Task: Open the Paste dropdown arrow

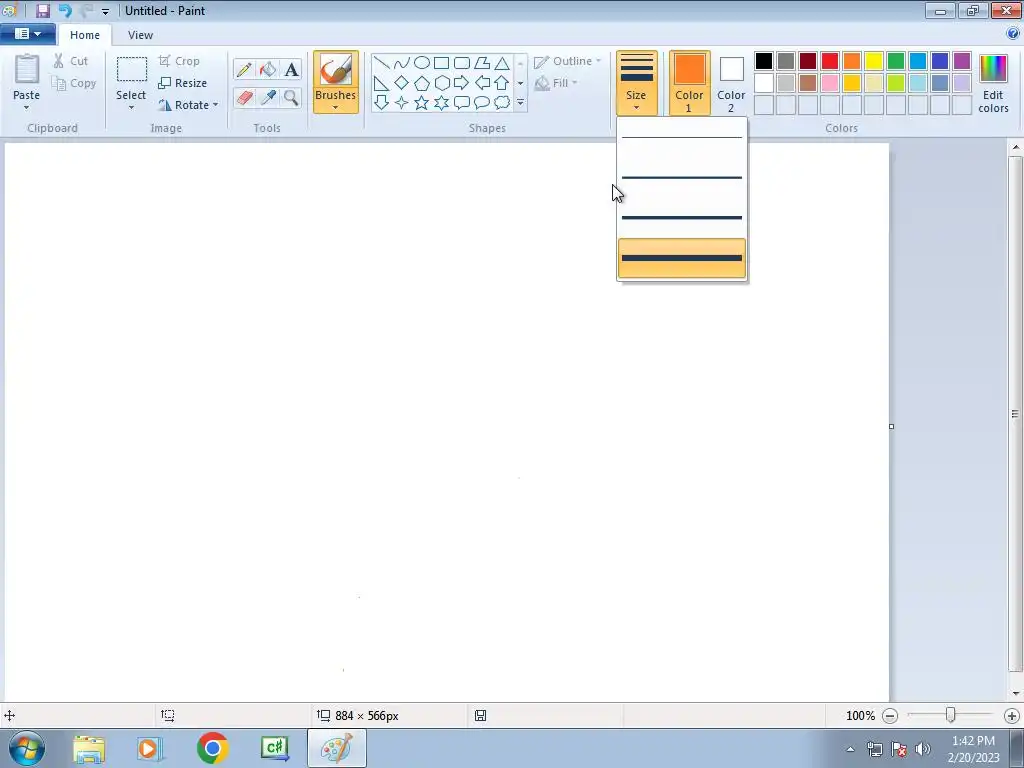Action: pos(26,108)
